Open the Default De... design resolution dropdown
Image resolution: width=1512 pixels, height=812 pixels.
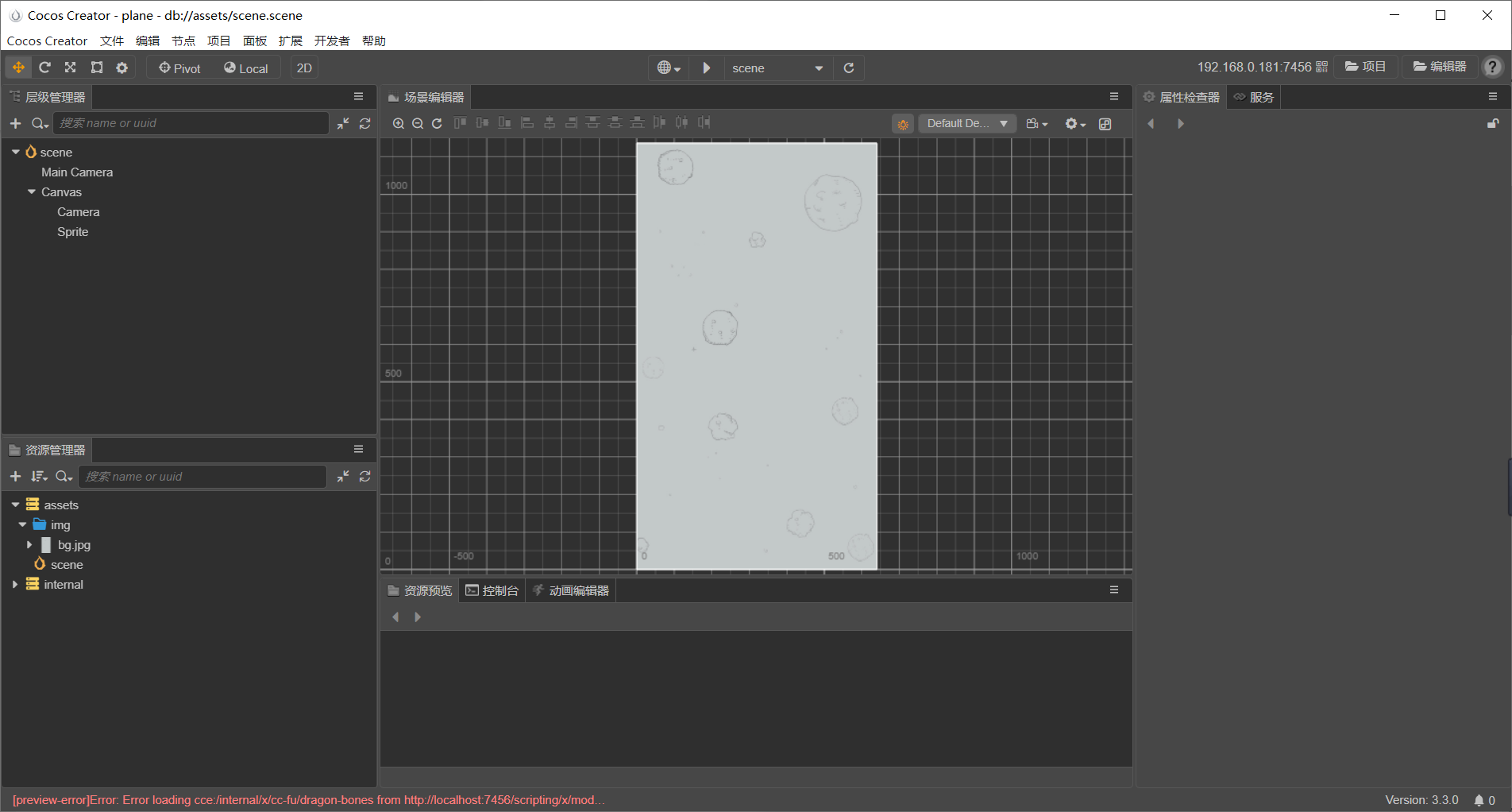(967, 124)
